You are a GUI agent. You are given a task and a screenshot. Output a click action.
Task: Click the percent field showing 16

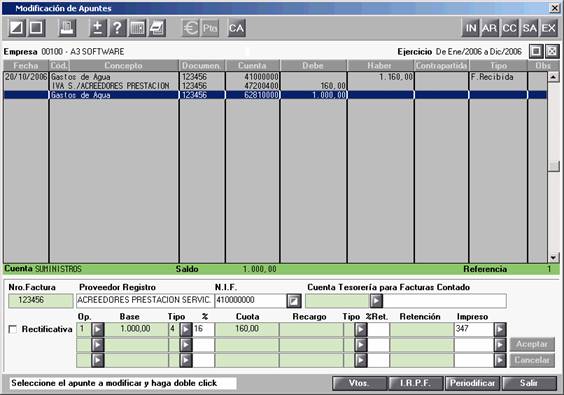pyautogui.click(x=204, y=329)
